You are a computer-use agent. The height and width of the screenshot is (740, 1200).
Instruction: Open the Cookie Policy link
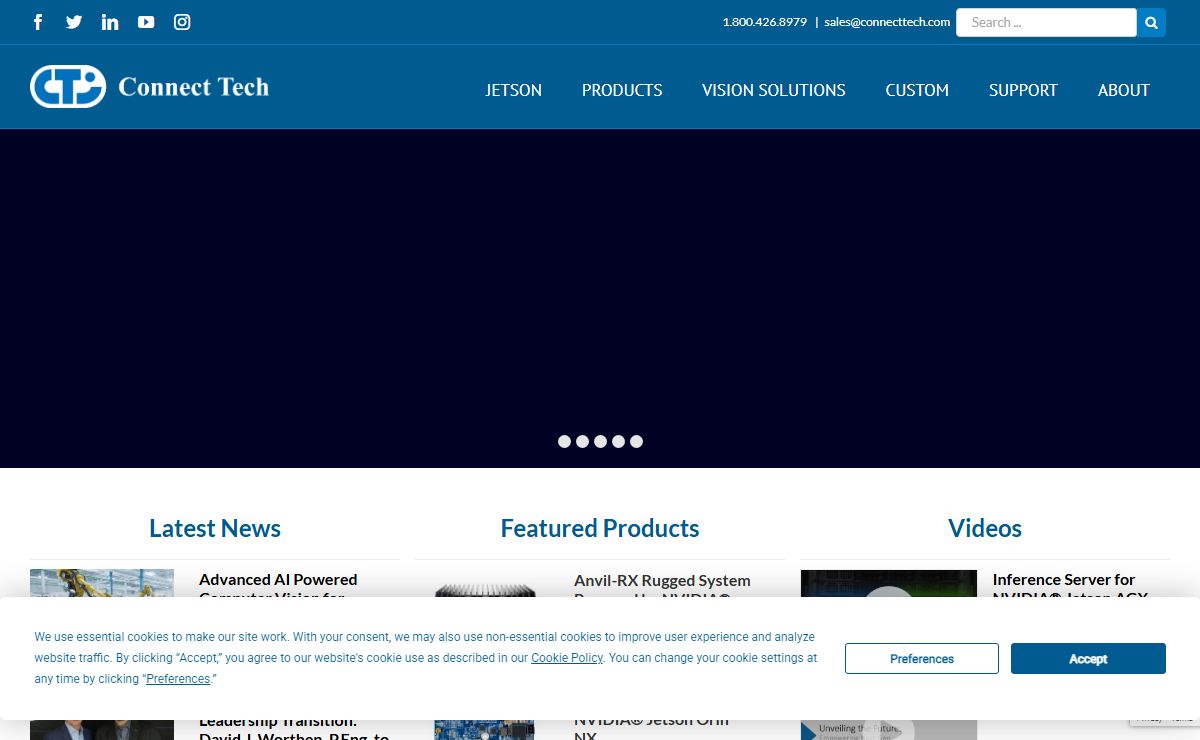(x=567, y=658)
